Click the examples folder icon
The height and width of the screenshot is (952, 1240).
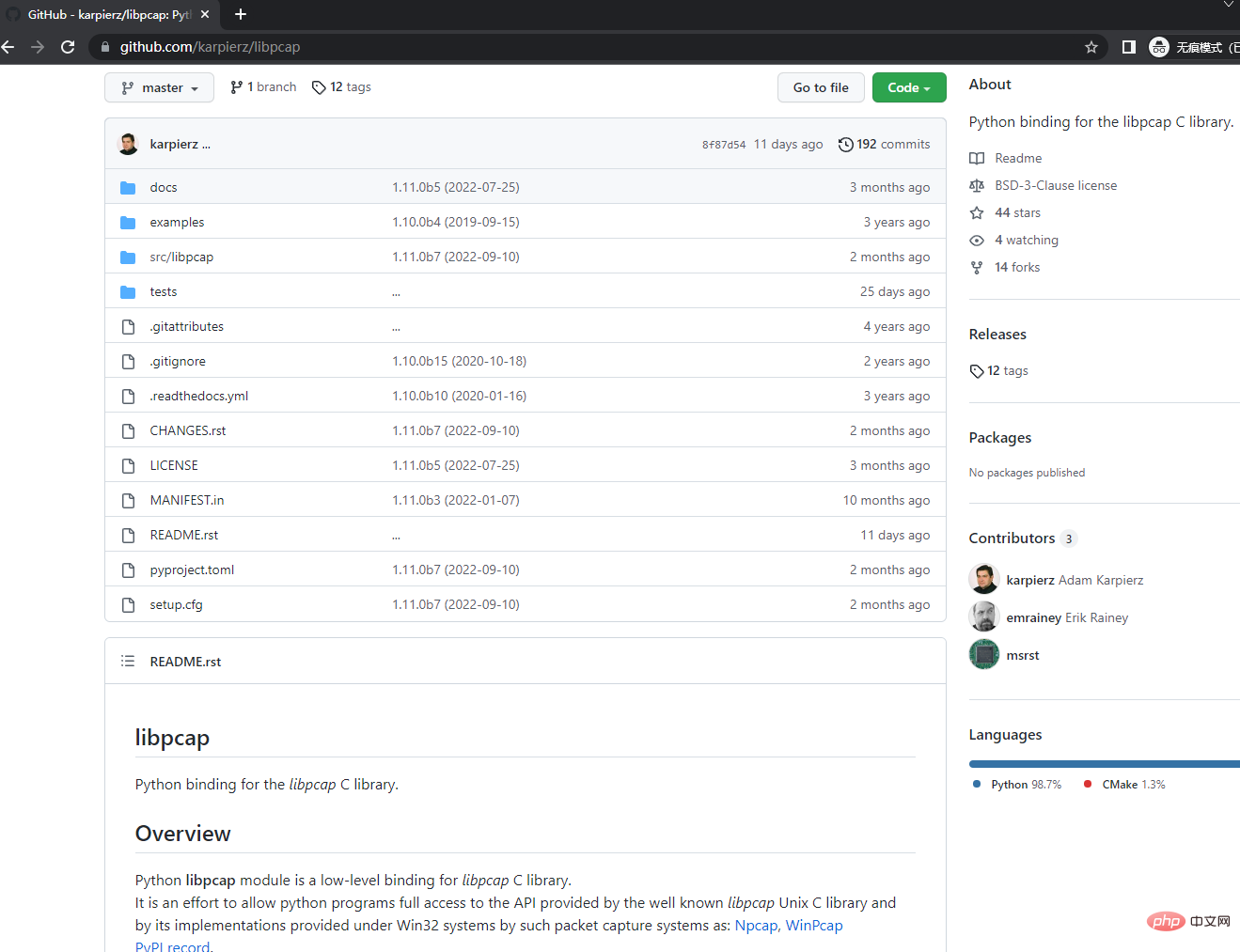(129, 223)
